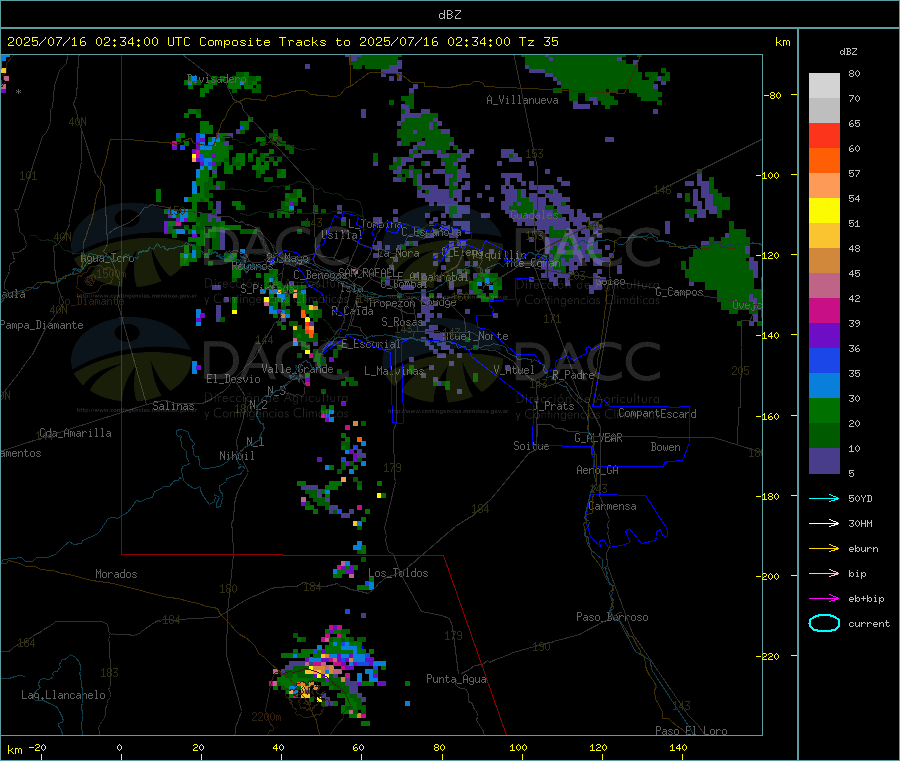Click the 'Aero_GA' map label
Image resolution: width=900 pixels, height=761 pixels.
pyautogui.click(x=598, y=470)
